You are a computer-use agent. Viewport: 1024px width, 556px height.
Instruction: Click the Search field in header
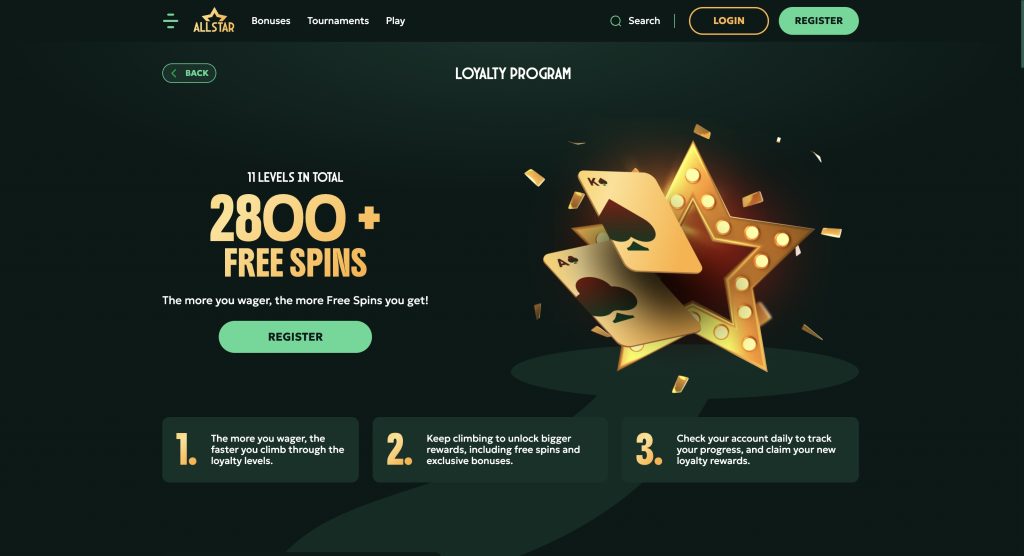coord(635,21)
